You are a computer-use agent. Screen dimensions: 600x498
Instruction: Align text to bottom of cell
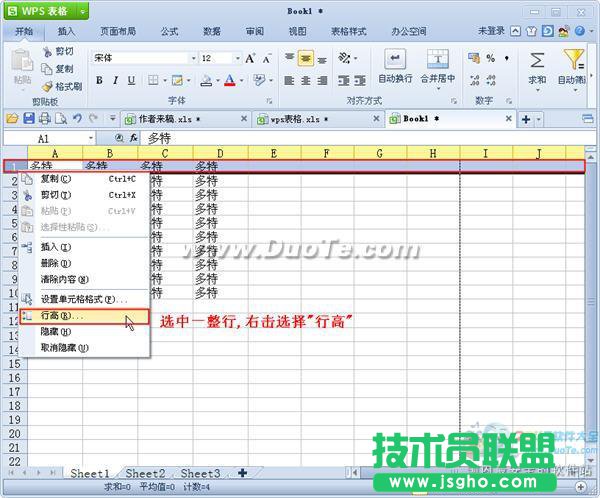(x=322, y=60)
